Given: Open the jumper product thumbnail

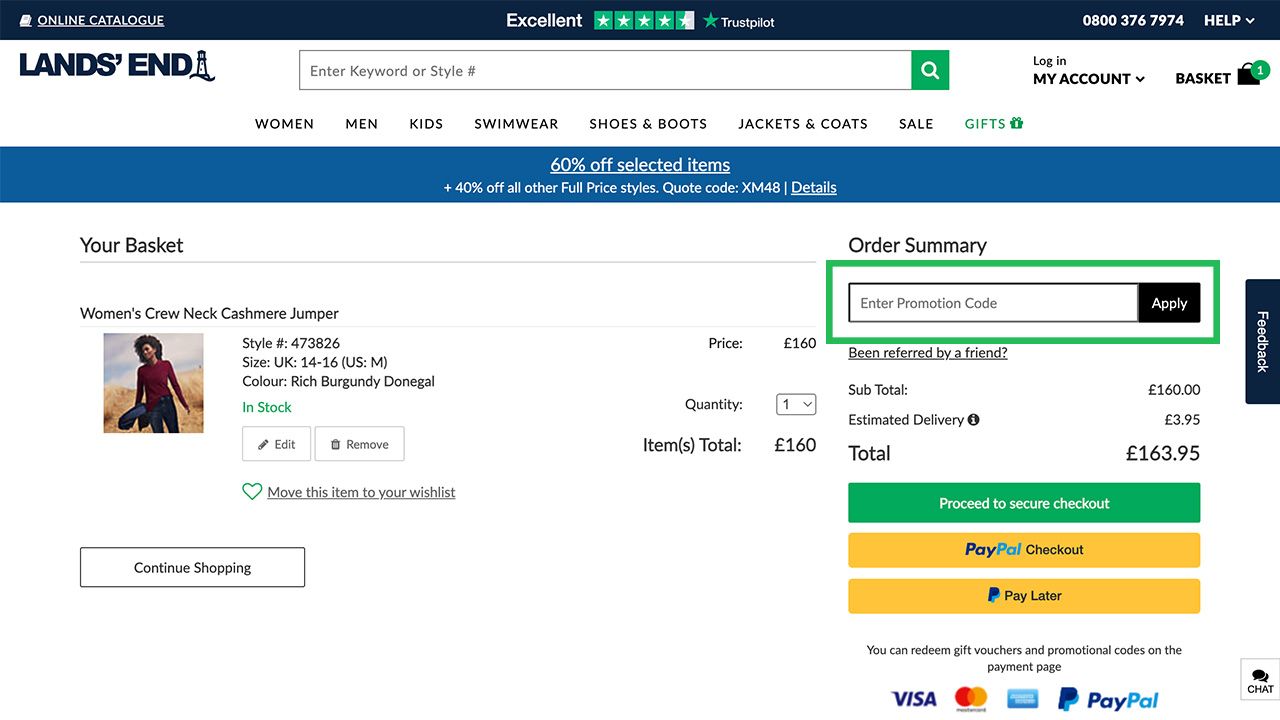Looking at the screenshot, I should [153, 383].
